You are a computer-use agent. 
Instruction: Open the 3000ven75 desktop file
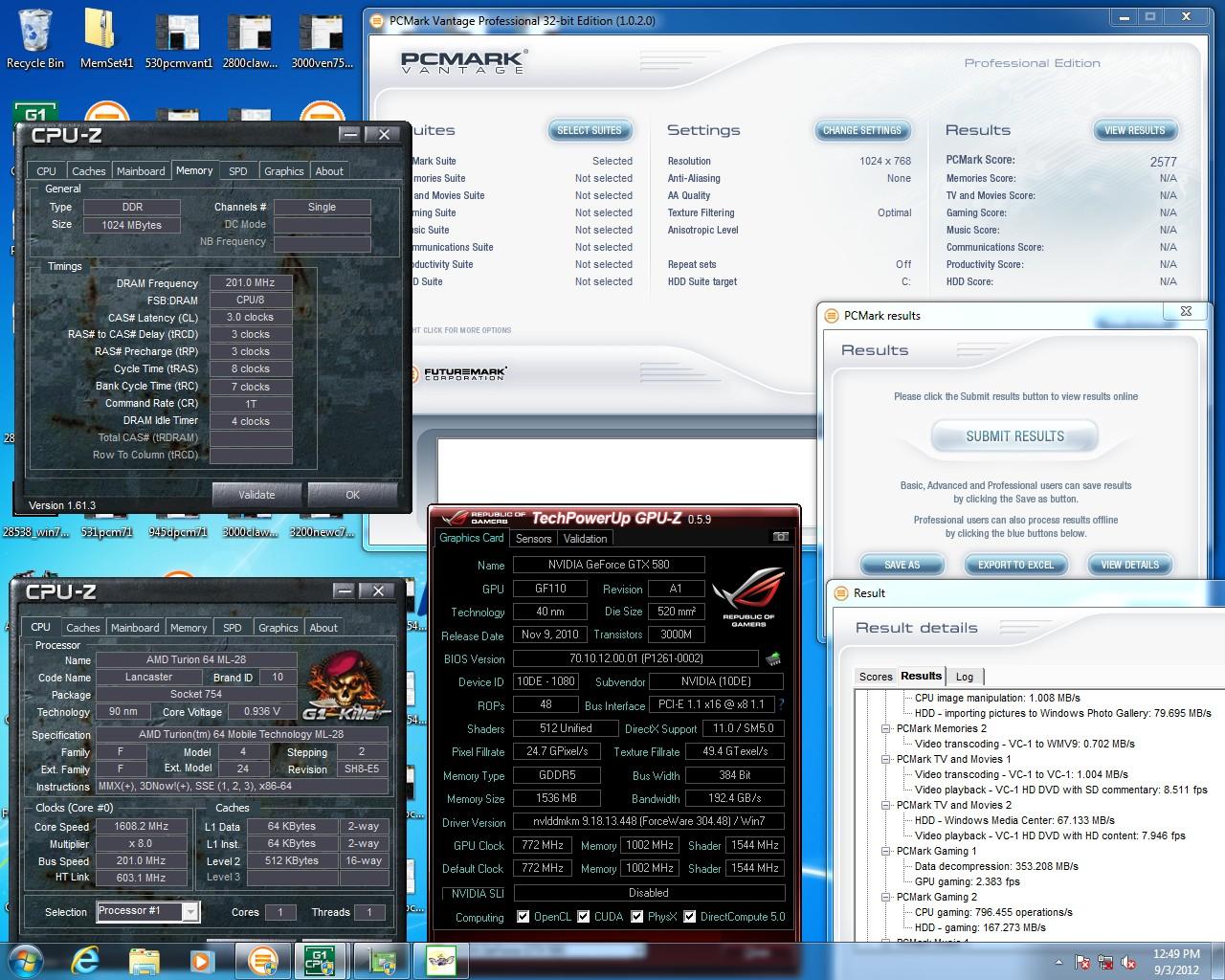coord(322,38)
